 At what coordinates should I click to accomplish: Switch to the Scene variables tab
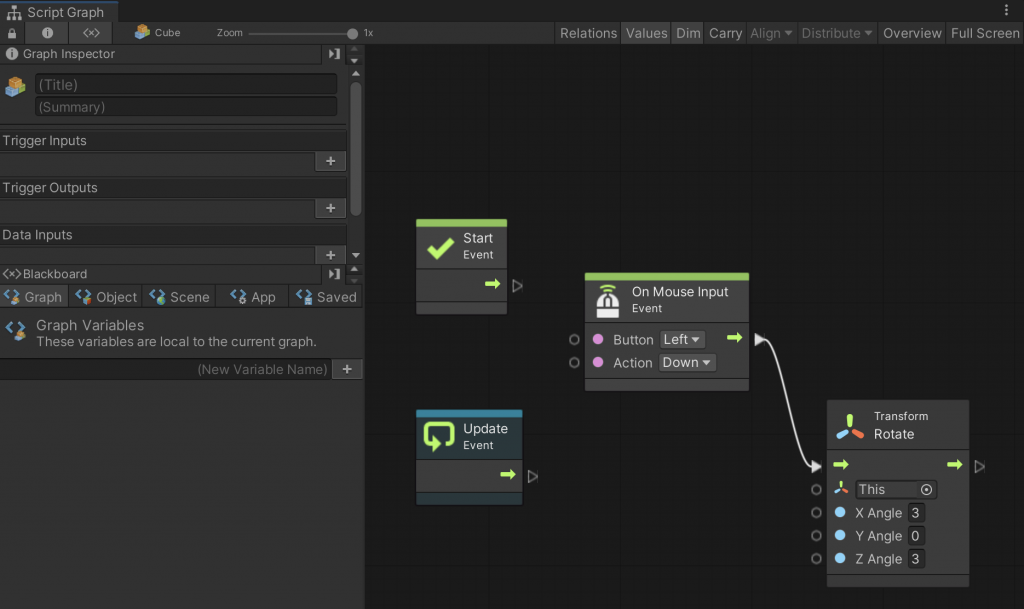pyautogui.click(x=178, y=296)
